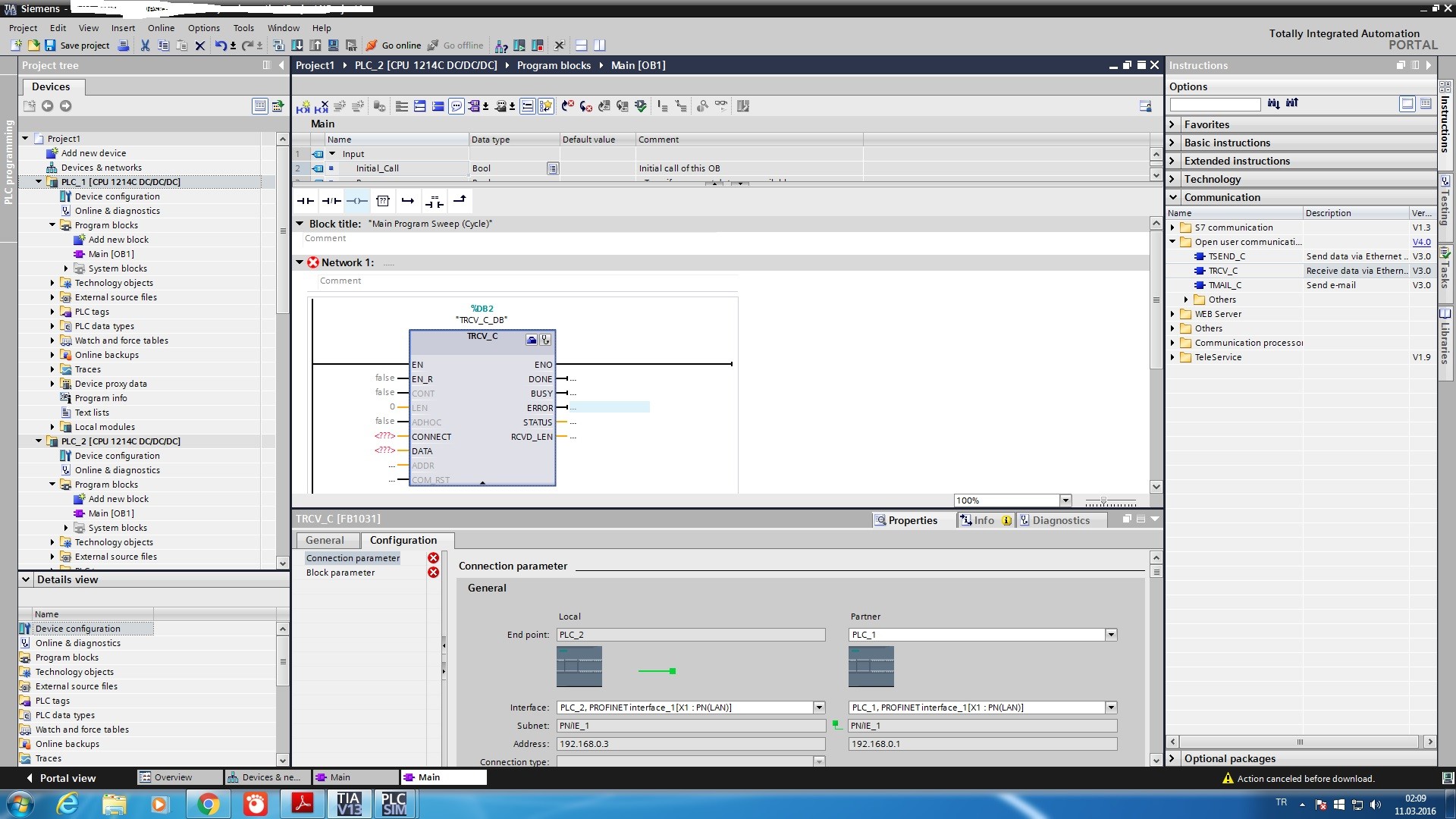Open Adobe Reader from the taskbar

[303, 804]
